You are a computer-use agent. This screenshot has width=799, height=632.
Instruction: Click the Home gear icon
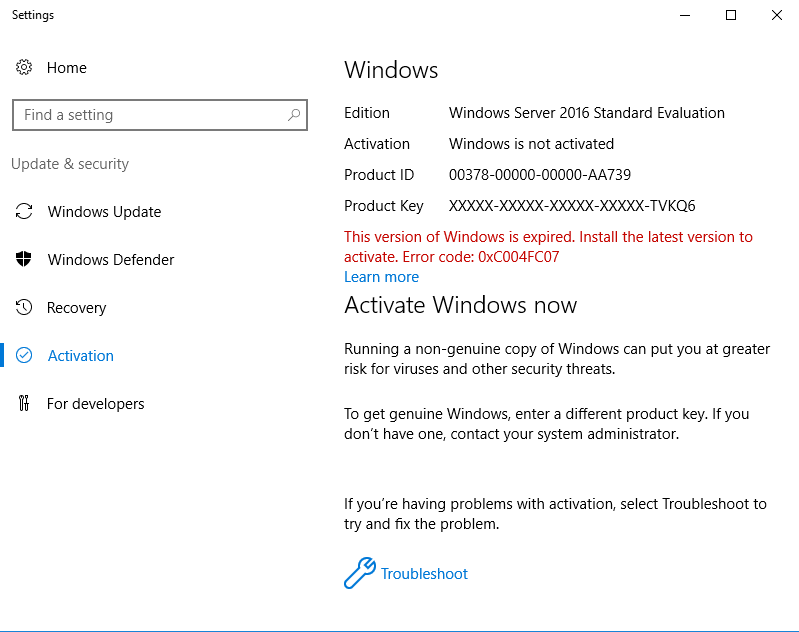pos(24,67)
